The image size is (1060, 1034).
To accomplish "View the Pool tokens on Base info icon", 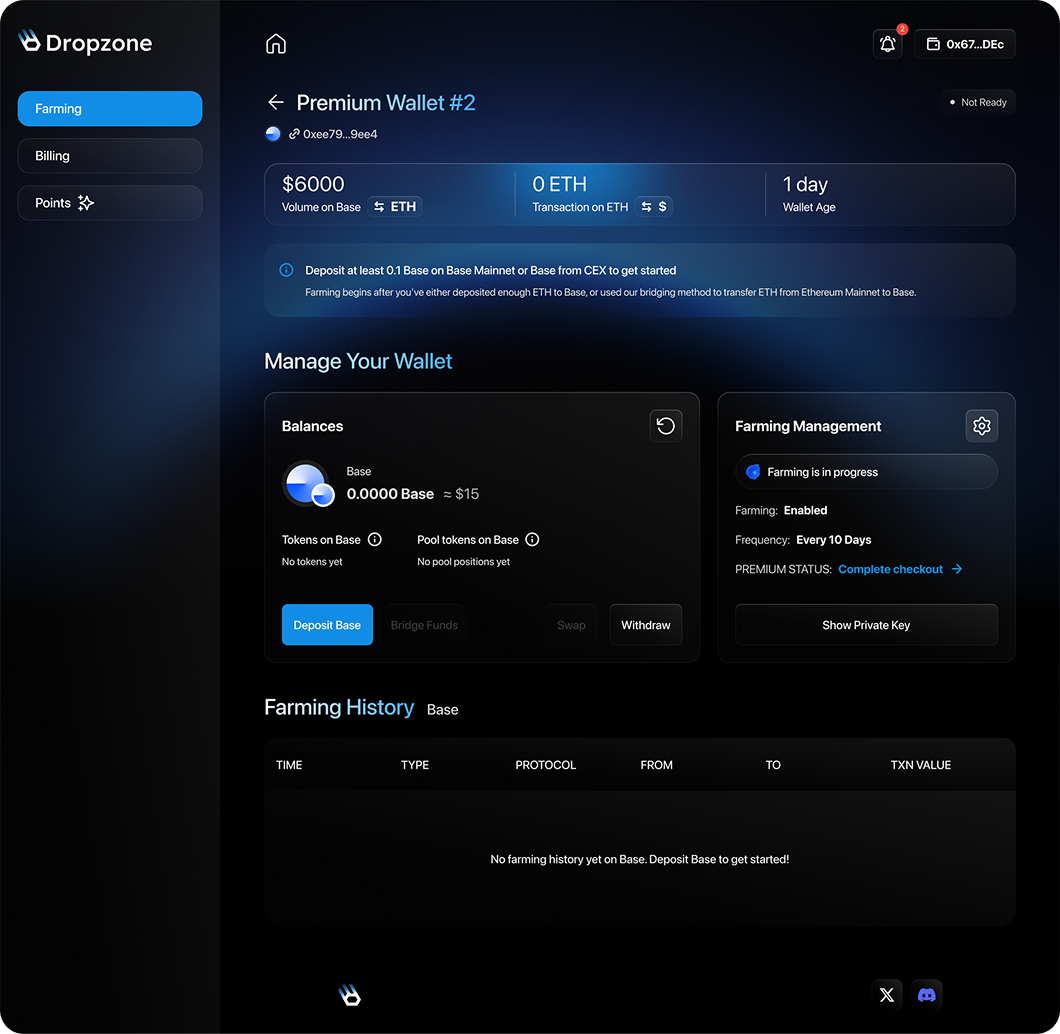I will [x=532, y=539].
